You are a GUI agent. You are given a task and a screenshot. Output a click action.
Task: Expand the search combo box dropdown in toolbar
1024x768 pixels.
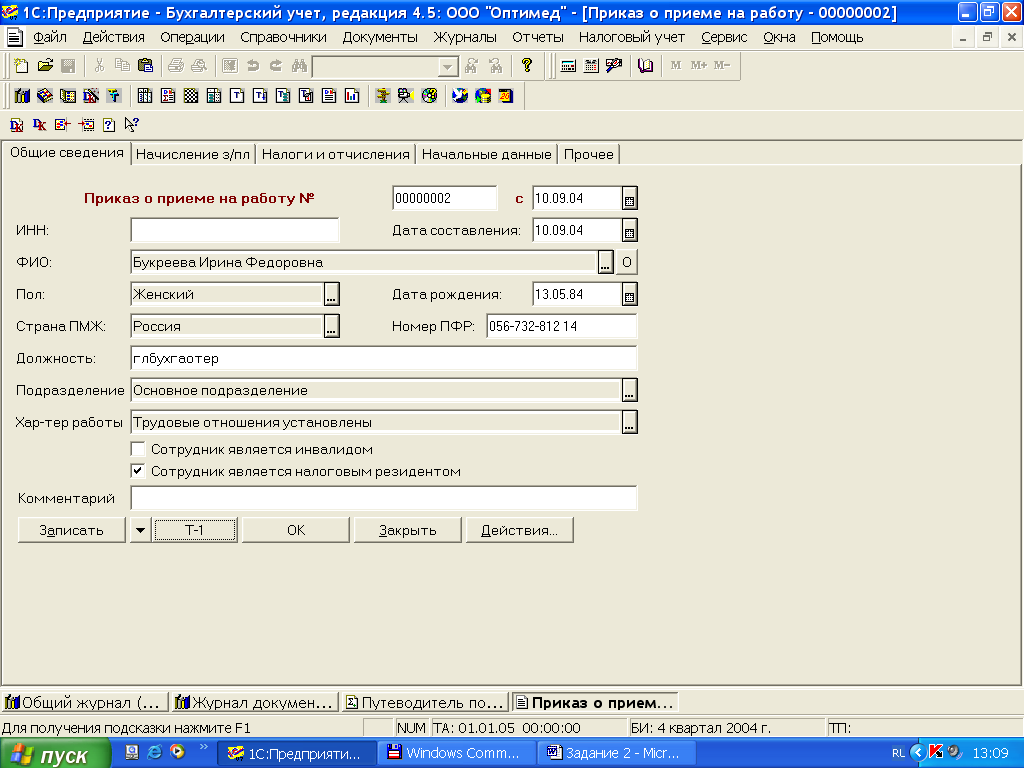[447, 67]
